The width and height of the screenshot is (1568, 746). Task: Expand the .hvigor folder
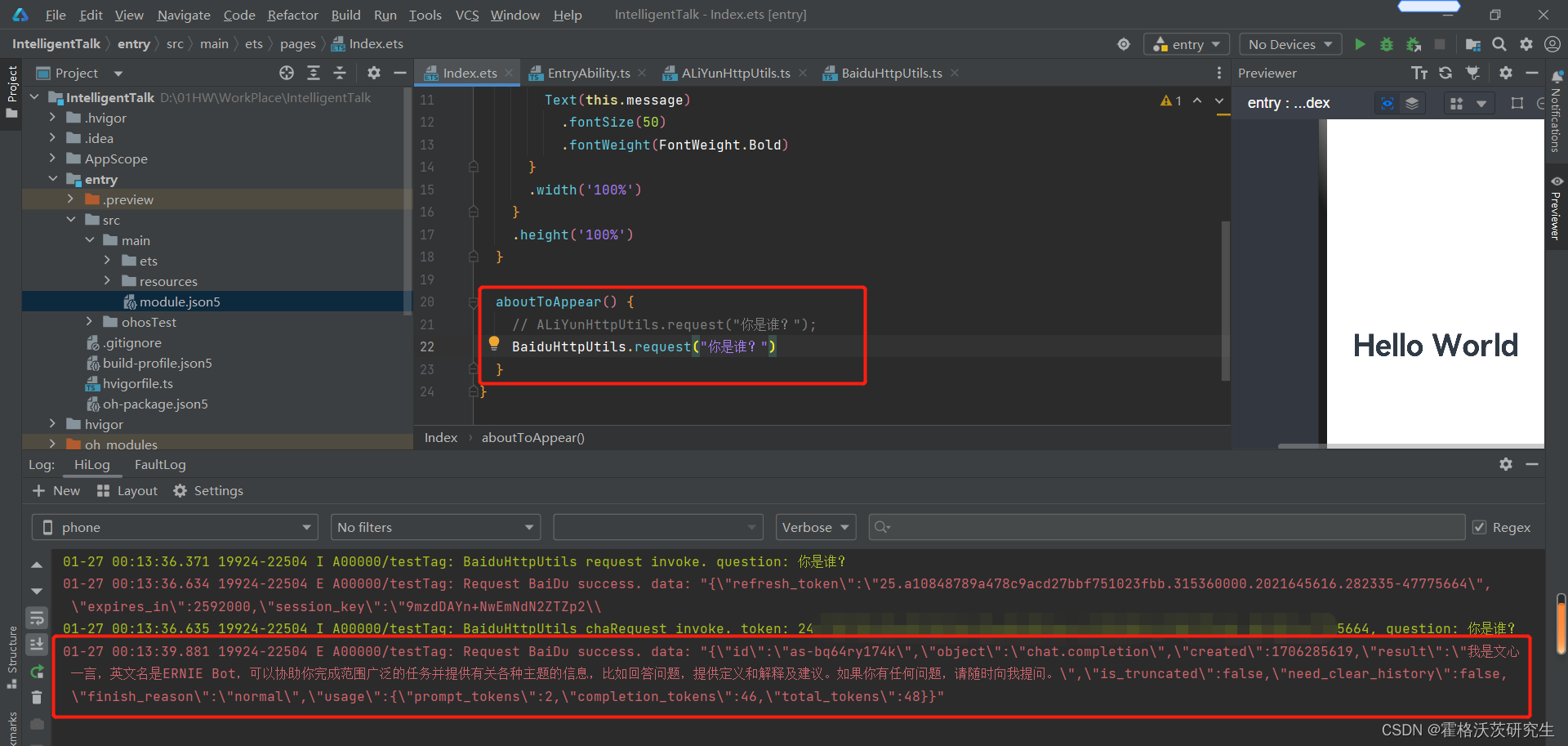tap(52, 118)
